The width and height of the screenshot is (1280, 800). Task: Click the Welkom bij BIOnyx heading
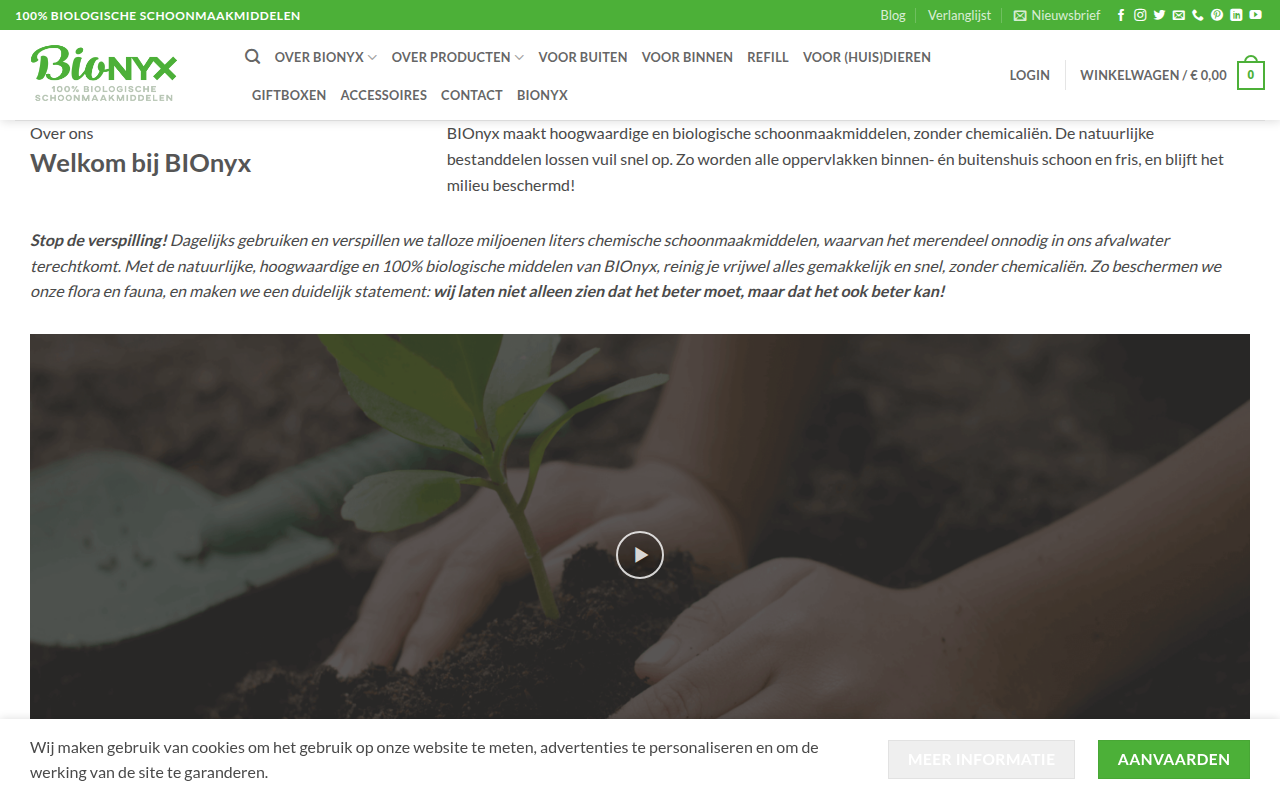tap(140, 163)
